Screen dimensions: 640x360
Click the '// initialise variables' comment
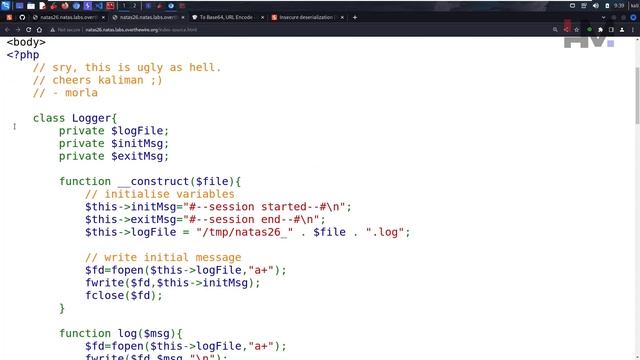160,194
